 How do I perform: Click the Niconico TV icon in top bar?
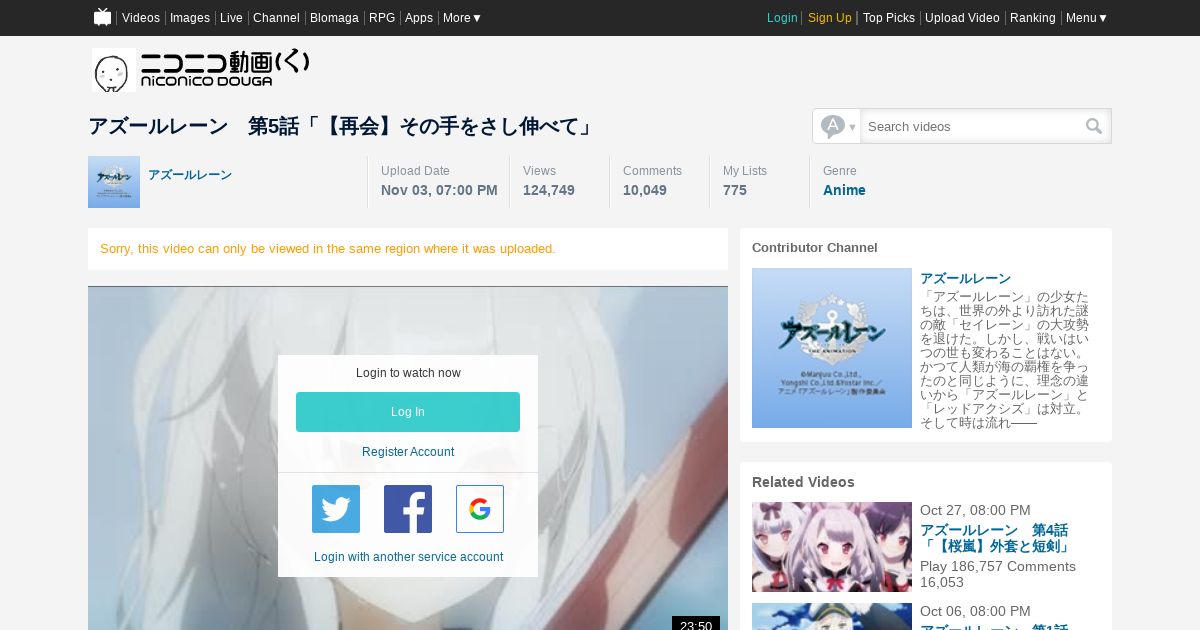tap(102, 17)
